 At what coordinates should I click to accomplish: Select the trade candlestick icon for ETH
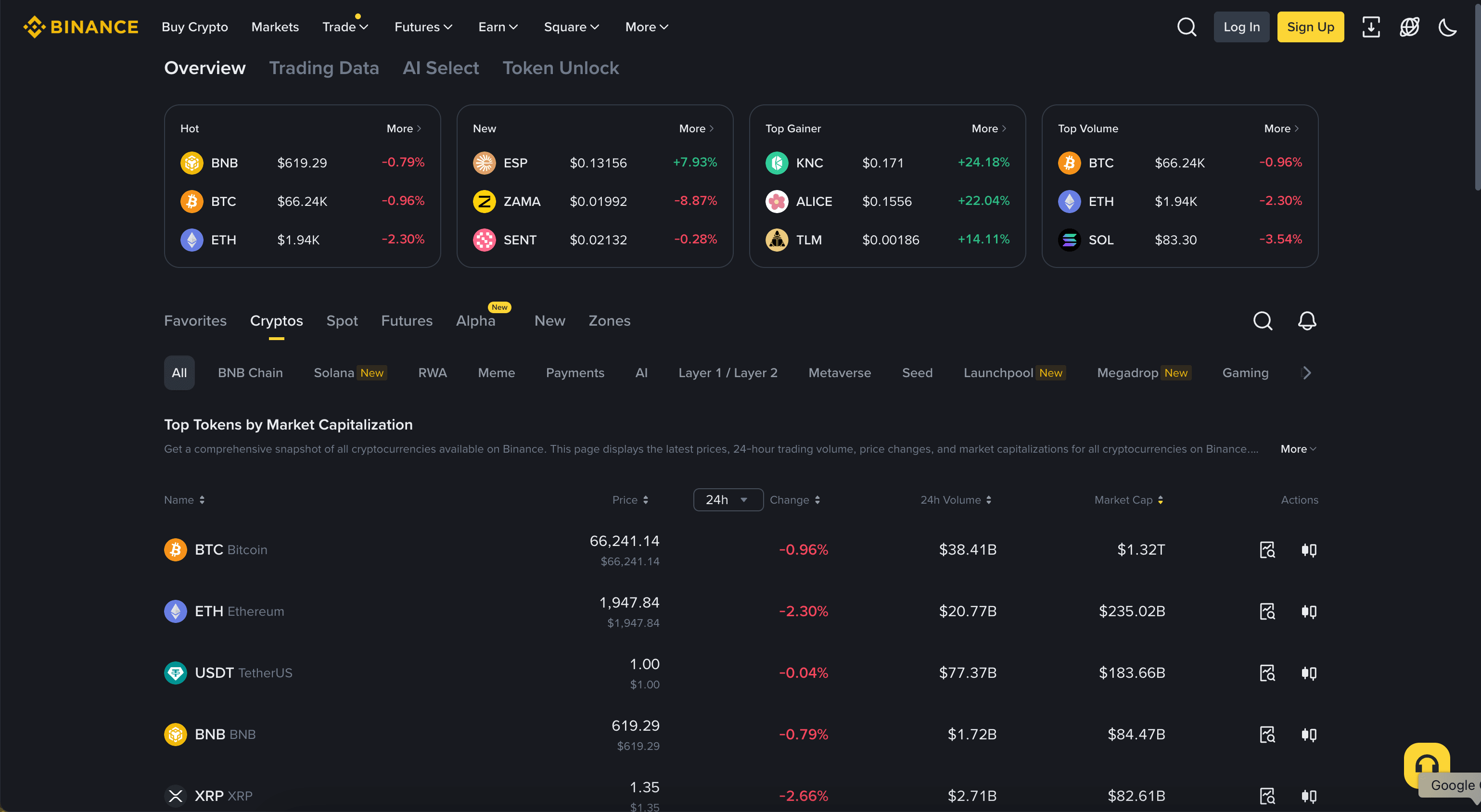pyautogui.click(x=1309, y=611)
